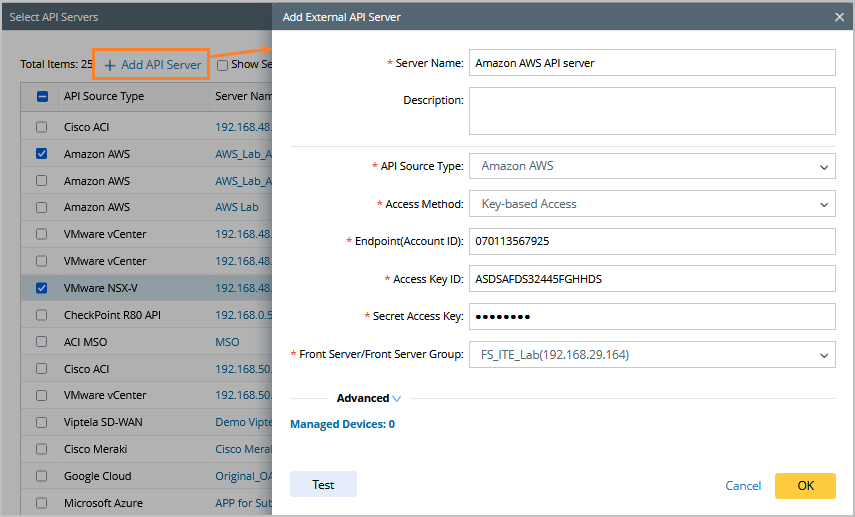Close the Add External API Server dialog
Viewport: 855px width, 517px height.
(839, 17)
